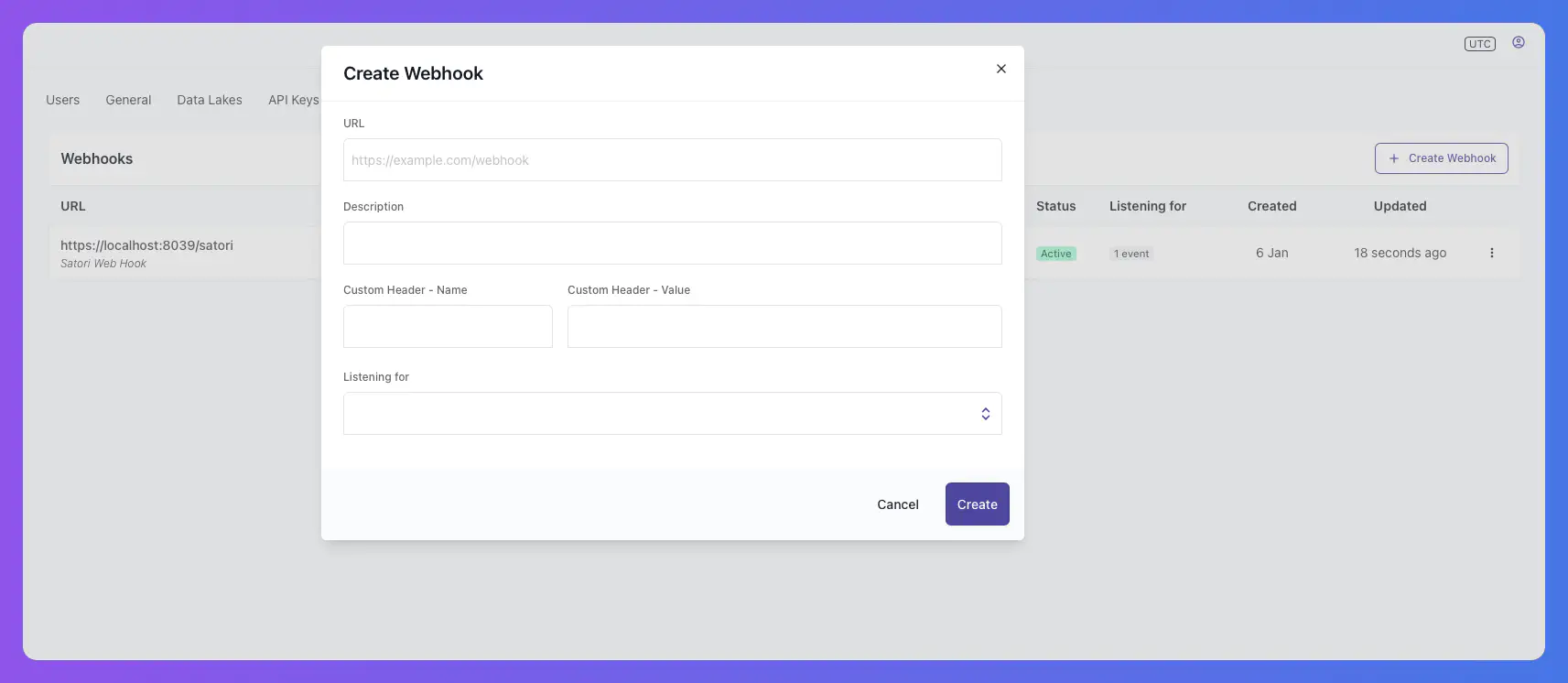Click the 1 event badge
Screen dimensions: 1568x683
point(1132,254)
